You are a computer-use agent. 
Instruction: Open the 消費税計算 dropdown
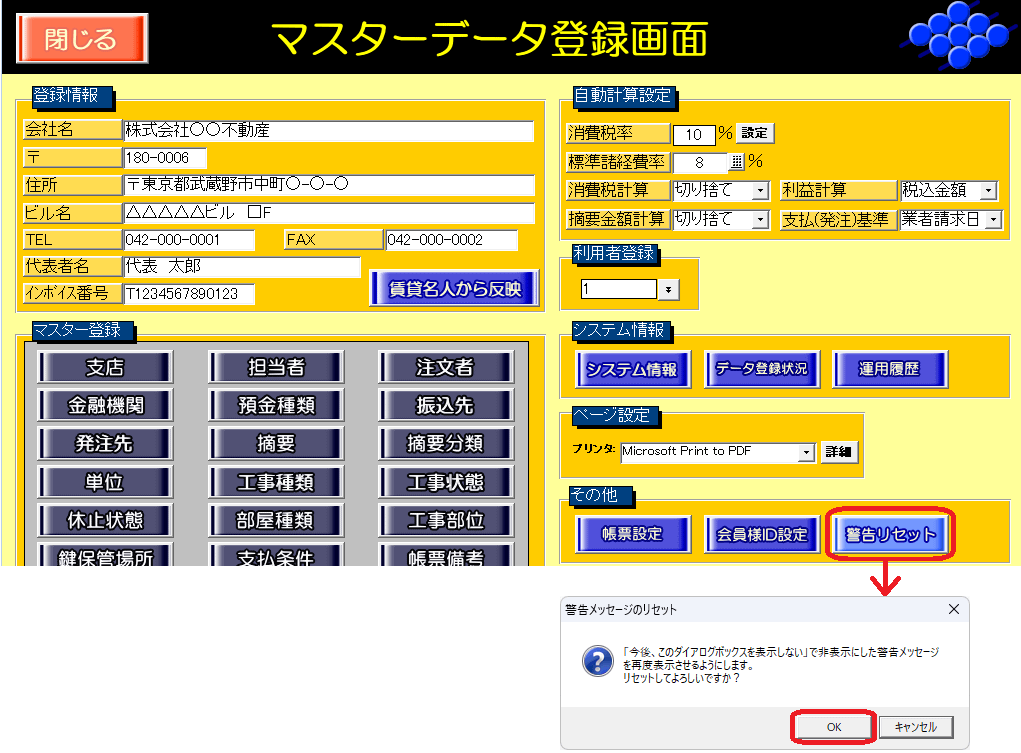point(760,190)
